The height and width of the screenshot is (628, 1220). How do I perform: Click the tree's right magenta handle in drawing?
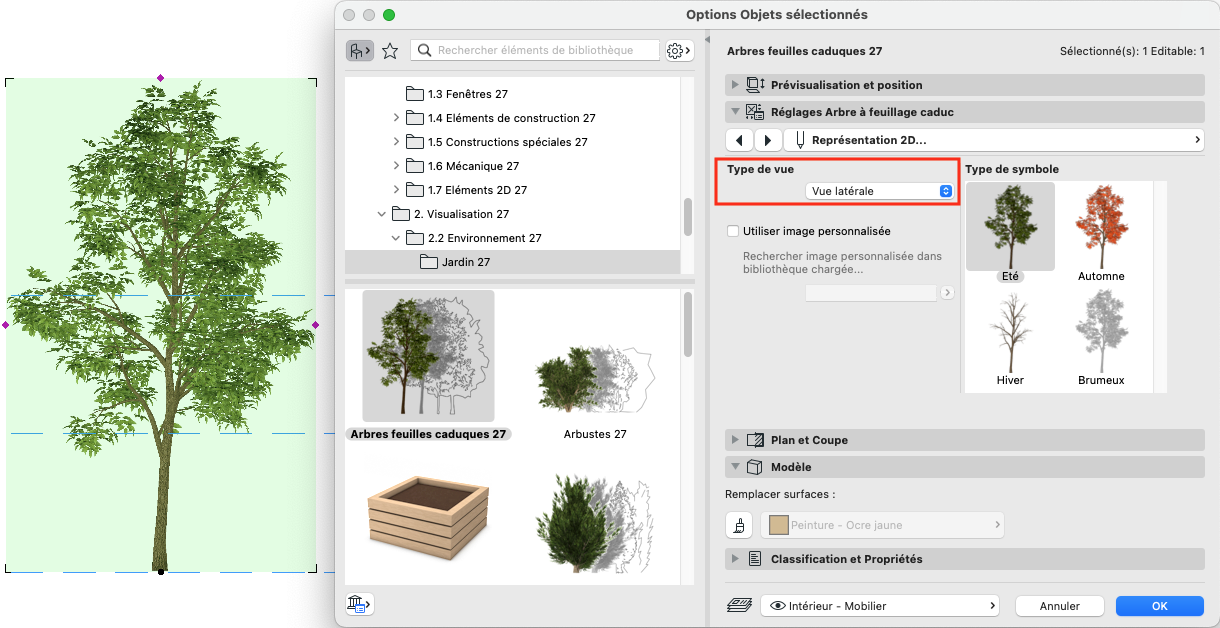point(316,325)
